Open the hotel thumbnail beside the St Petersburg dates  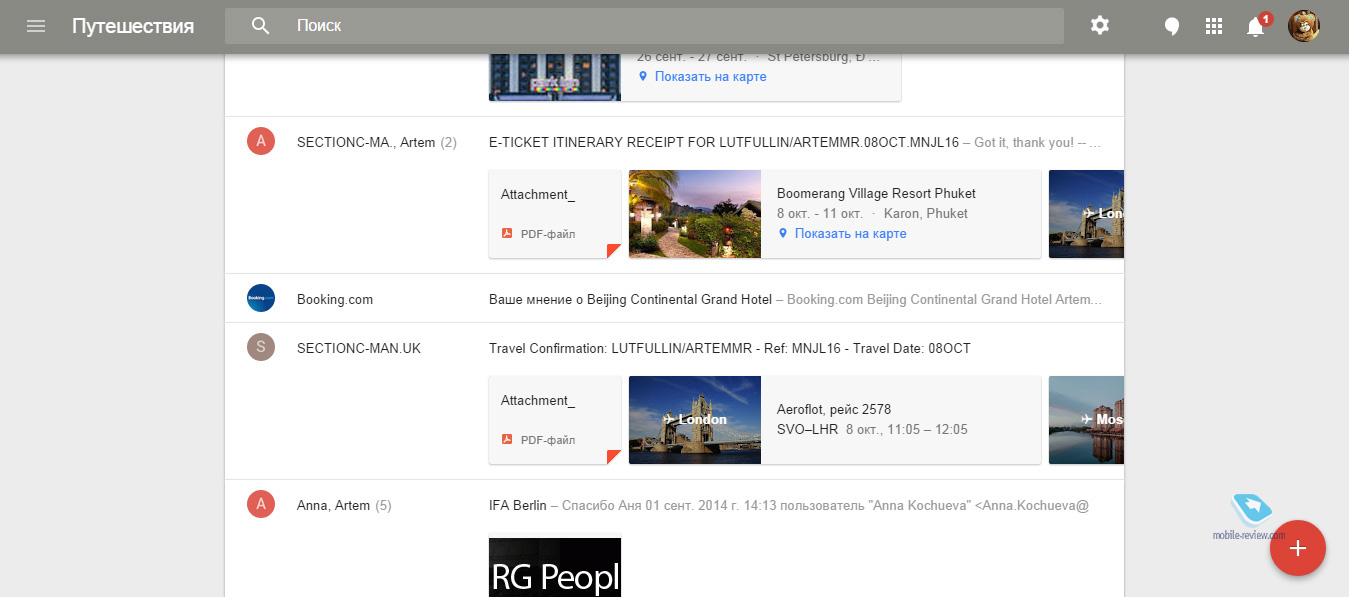pos(555,76)
